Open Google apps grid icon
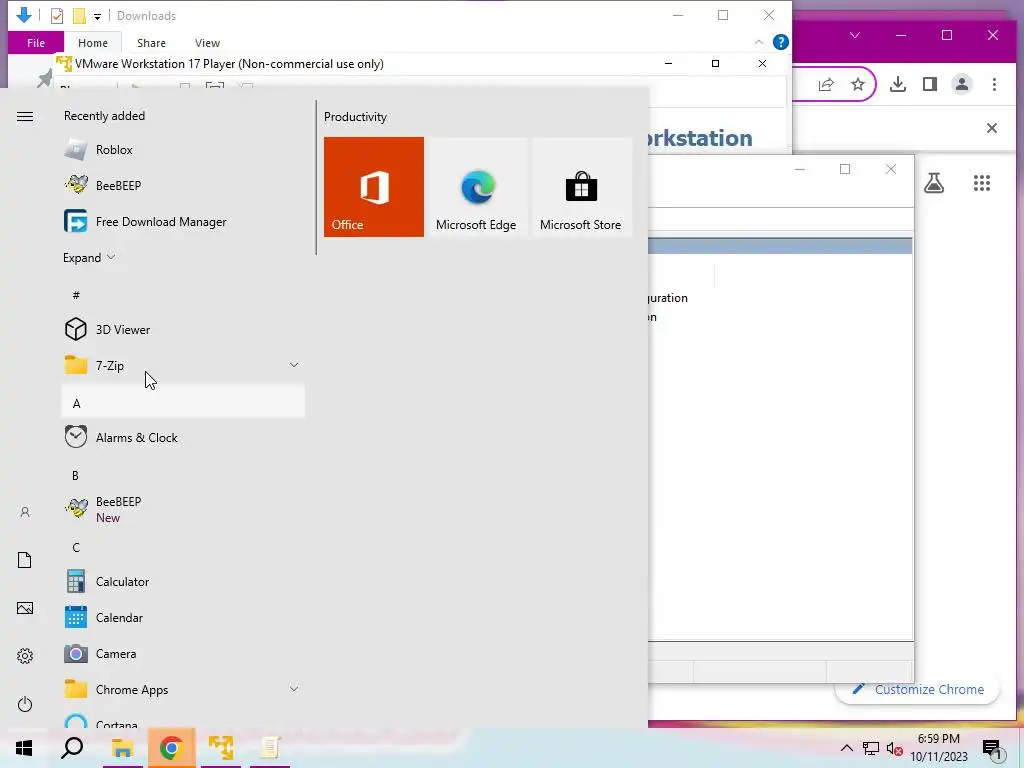This screenshot has width=1024, height=768. pos(982,183)
